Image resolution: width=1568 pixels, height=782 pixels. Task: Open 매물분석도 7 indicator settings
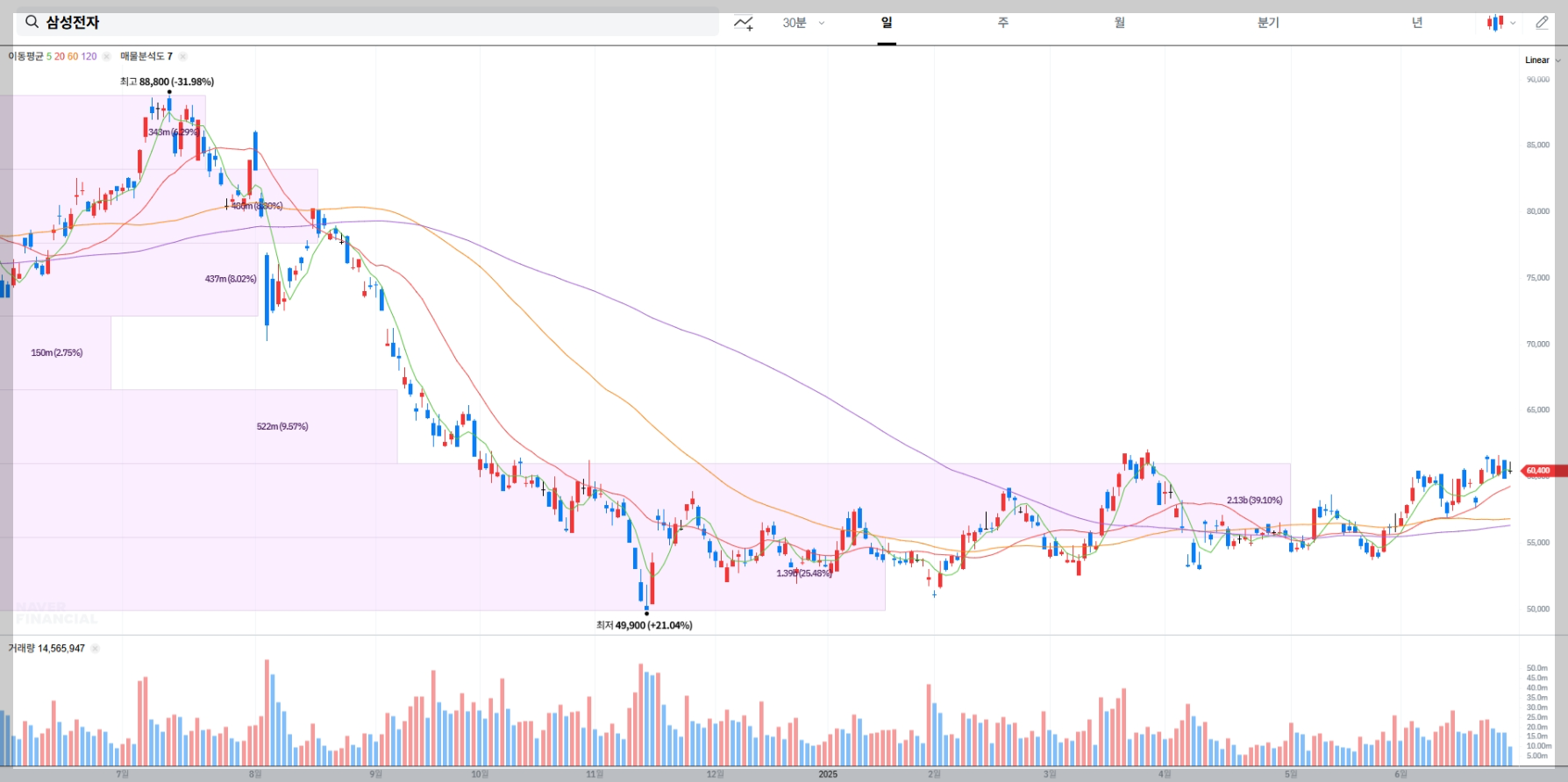point(146,56)
